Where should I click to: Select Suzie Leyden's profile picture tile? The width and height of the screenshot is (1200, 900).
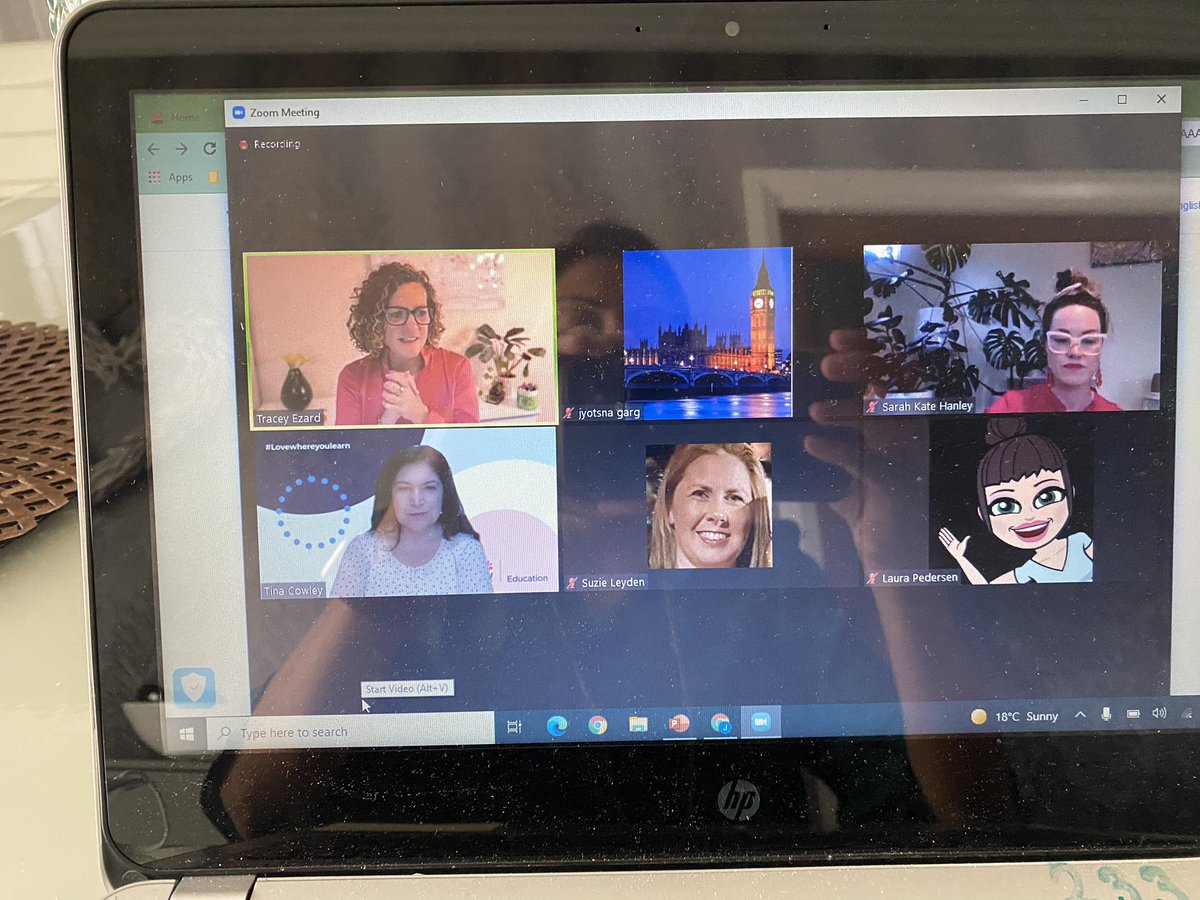[709, 506]
